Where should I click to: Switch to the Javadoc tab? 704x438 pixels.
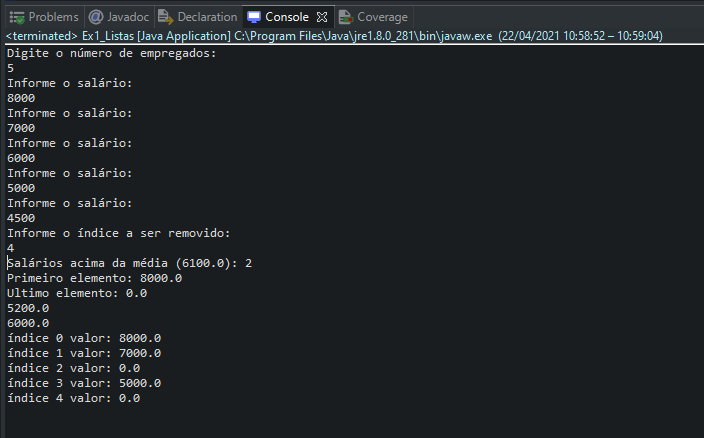coord(119,17)
